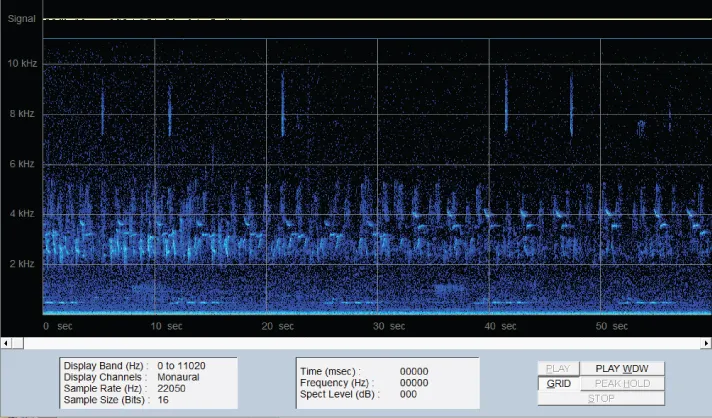Screen dimensions: 712x418
Task: Click the PLAY button
Action: tap(559, 369)
